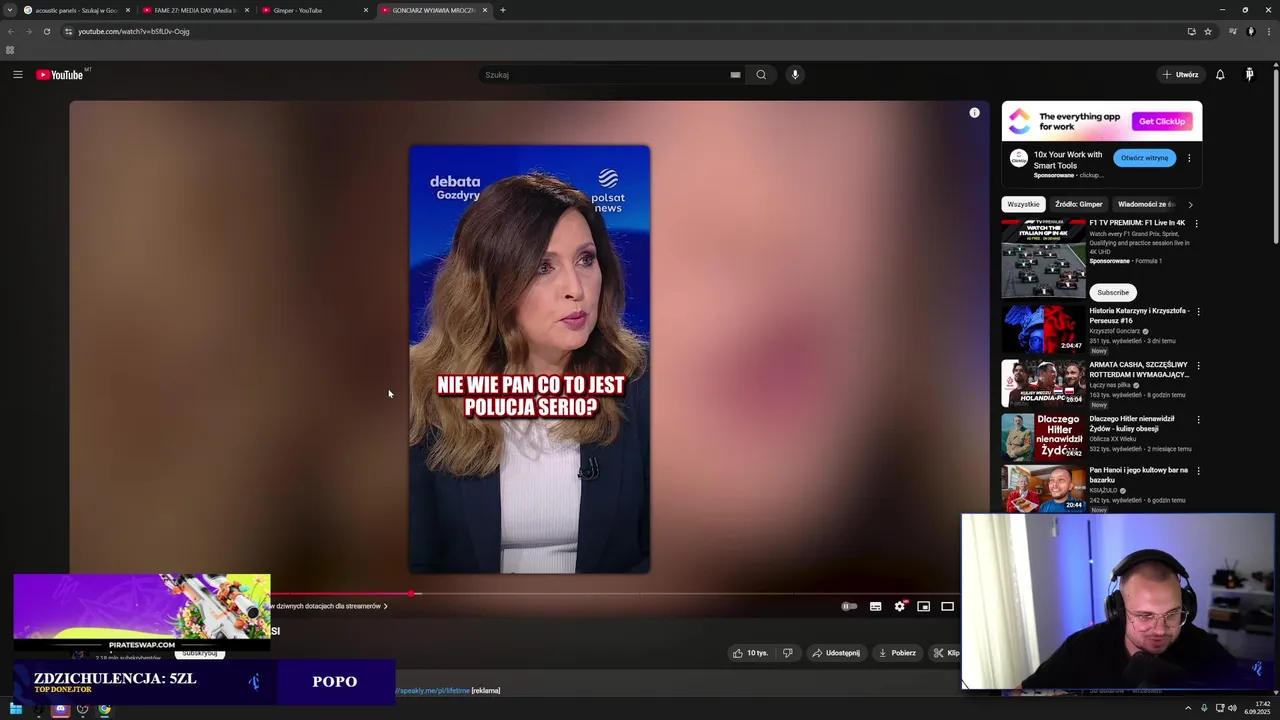
Task: Switch to miniplayer mode
Action: 923,606
